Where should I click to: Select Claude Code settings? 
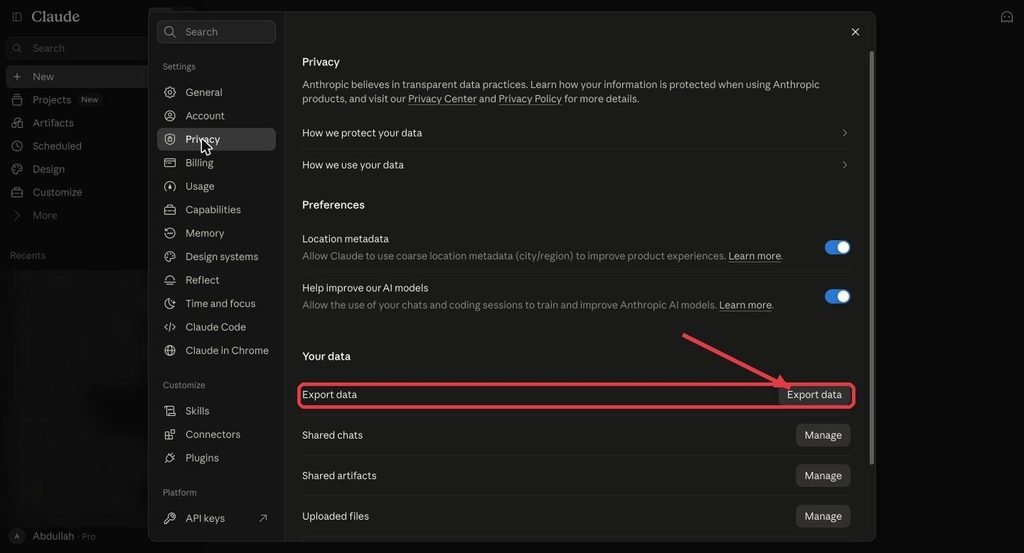[x=216, y=327]
